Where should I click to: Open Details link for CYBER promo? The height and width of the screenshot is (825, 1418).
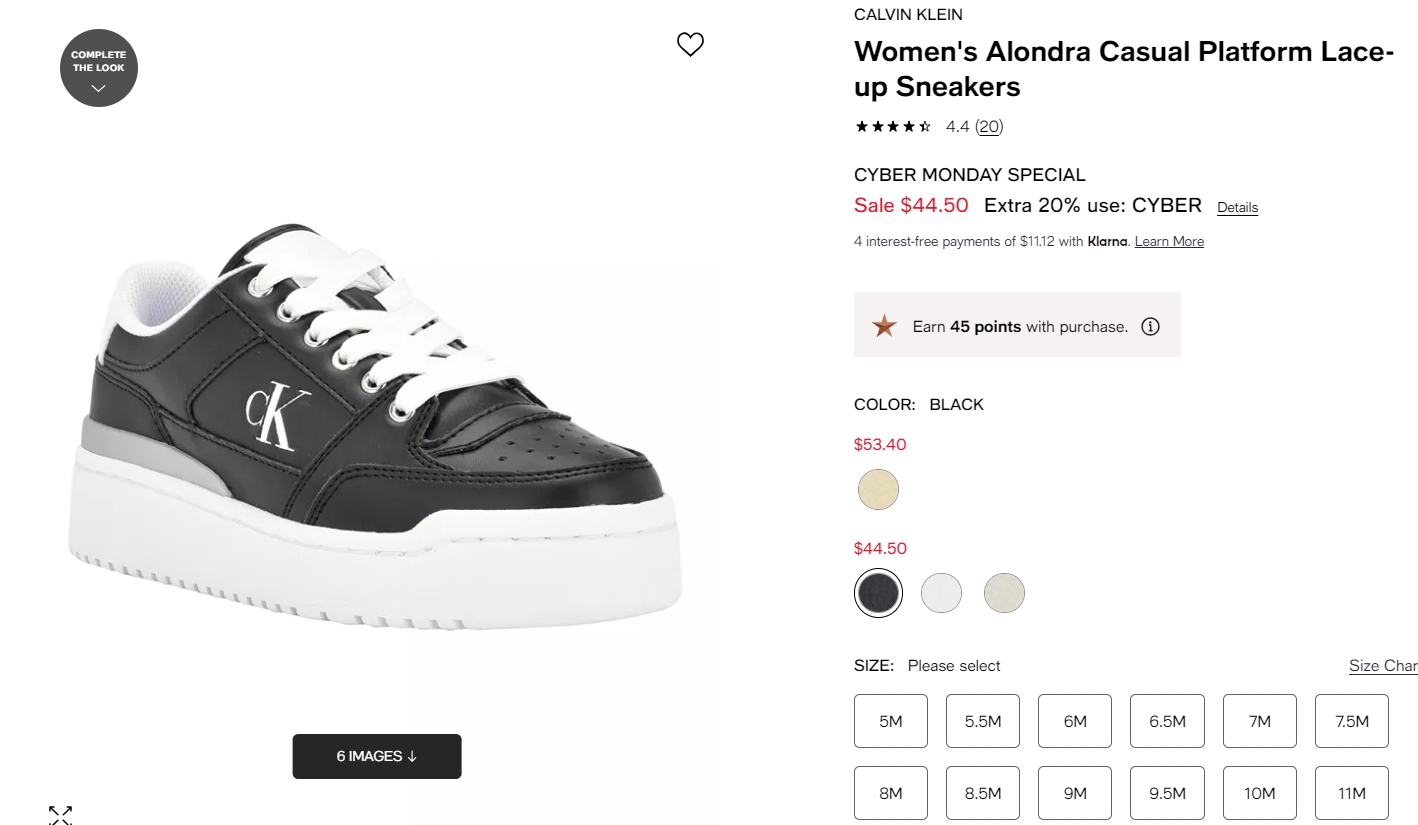(x=1237, y=208)
